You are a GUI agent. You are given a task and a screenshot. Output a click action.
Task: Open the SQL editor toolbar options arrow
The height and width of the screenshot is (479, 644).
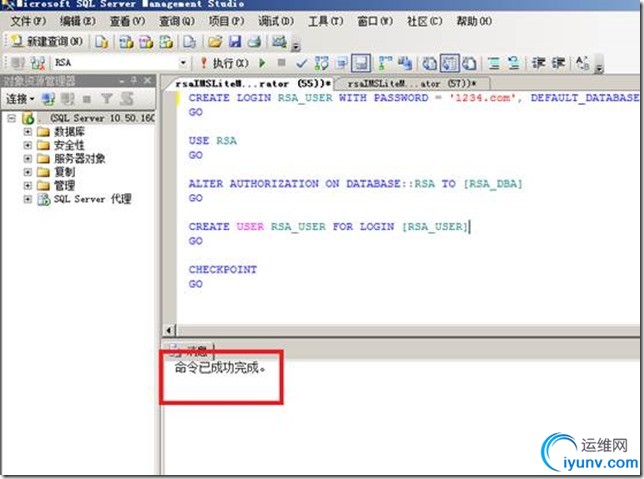tap(599, 67)
